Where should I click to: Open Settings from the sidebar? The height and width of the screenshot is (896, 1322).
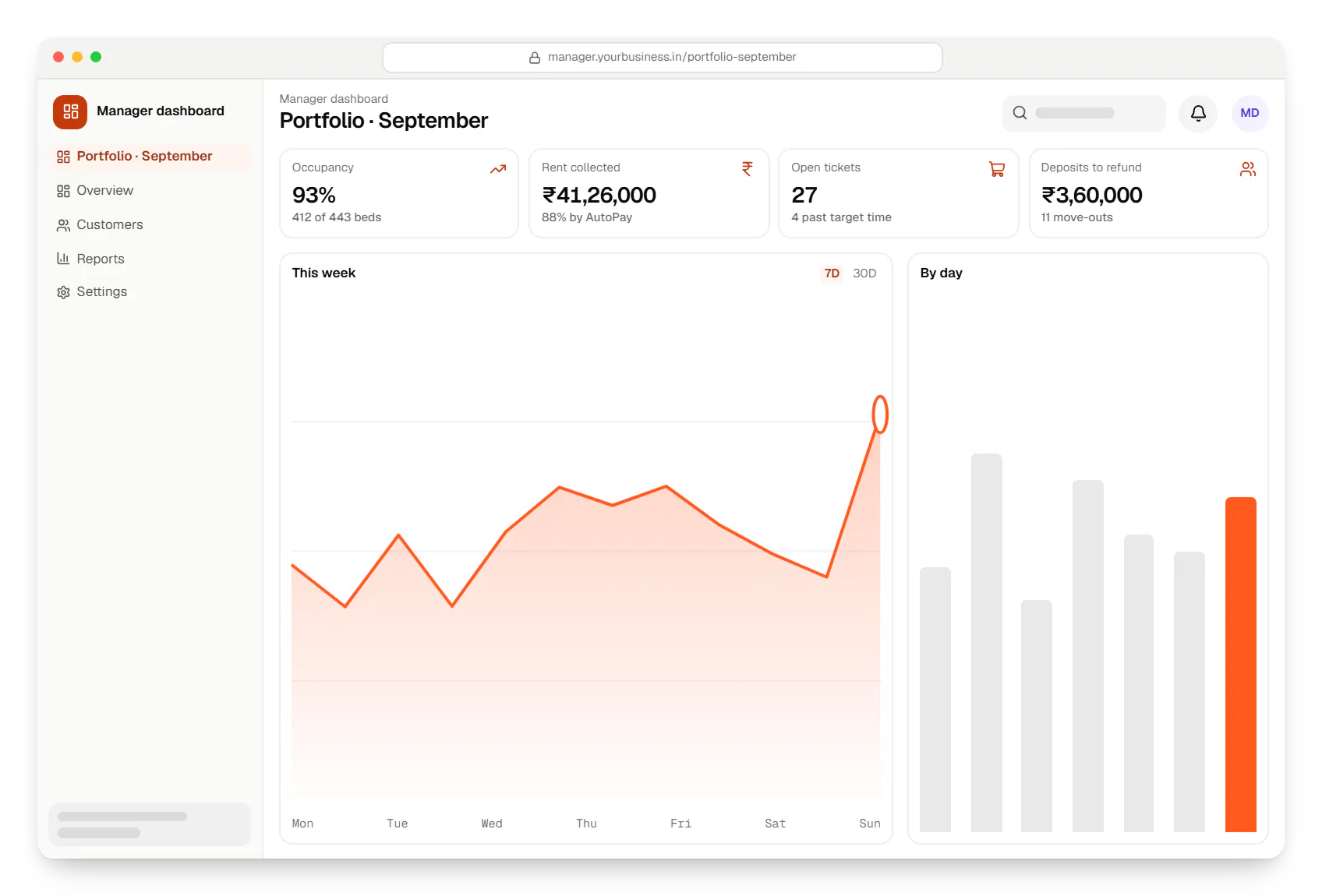[x=150, y=292]
